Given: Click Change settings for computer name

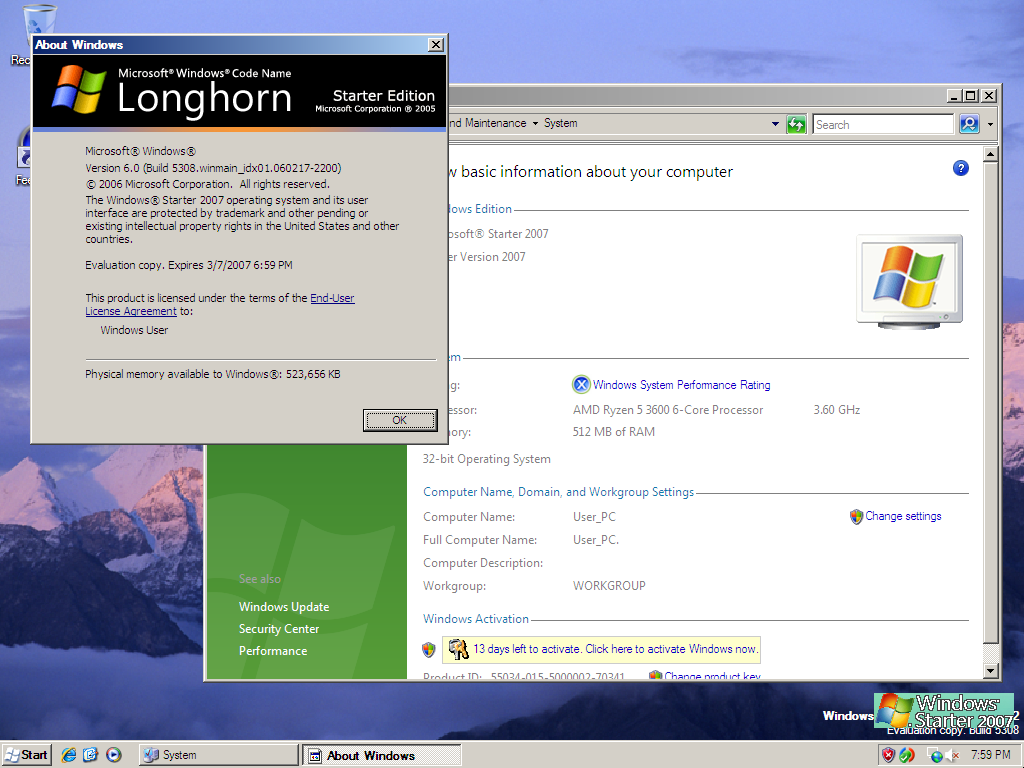Looking at the screenshot, I should coord(903,516).
